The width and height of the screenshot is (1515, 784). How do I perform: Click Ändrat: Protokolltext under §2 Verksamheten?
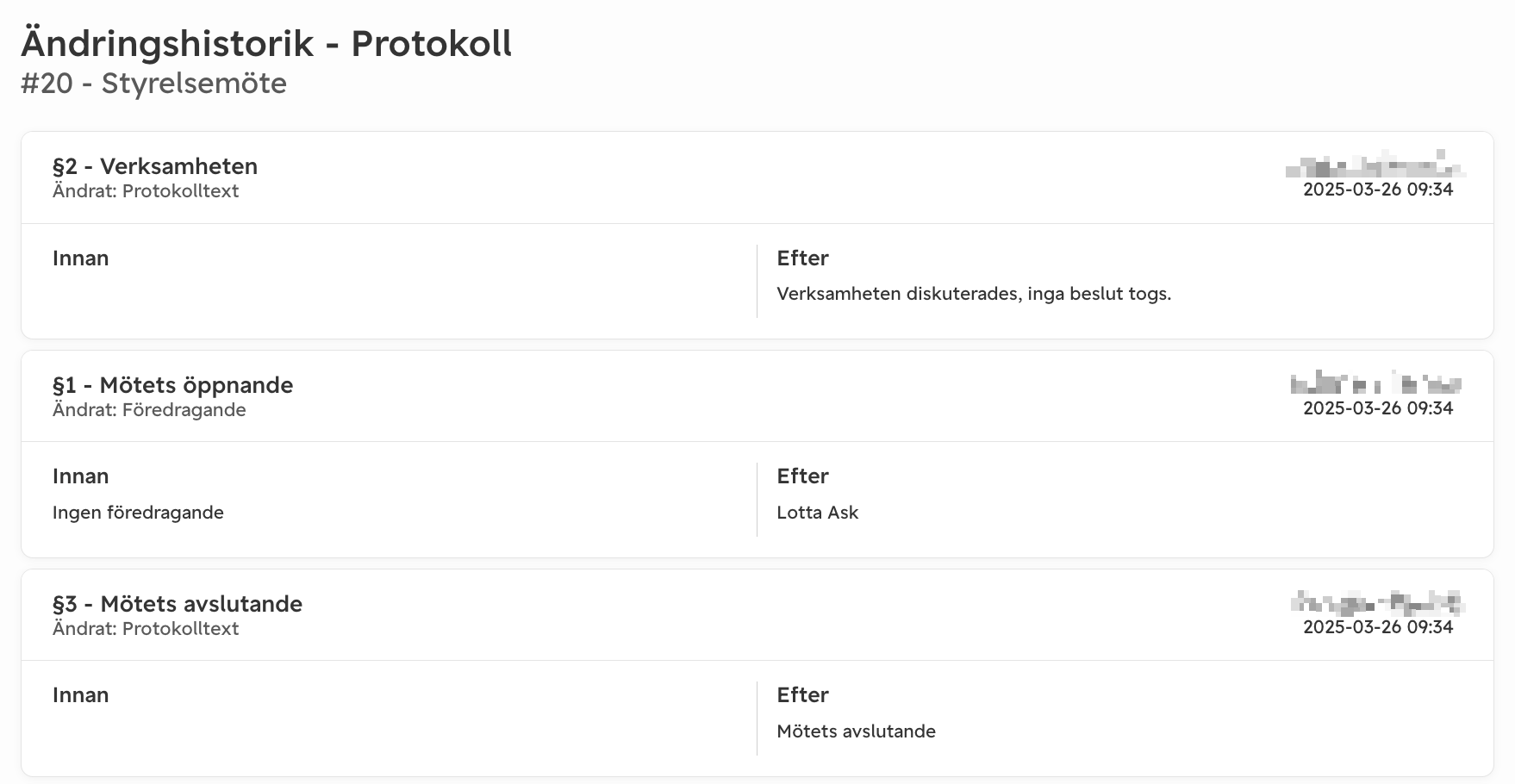146,191
